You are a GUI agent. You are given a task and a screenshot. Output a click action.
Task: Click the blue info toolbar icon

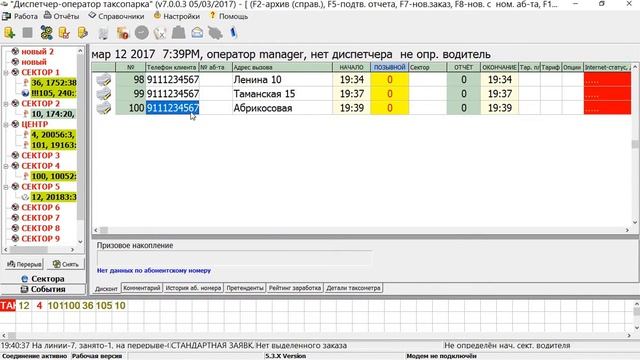tap(233, 33)
